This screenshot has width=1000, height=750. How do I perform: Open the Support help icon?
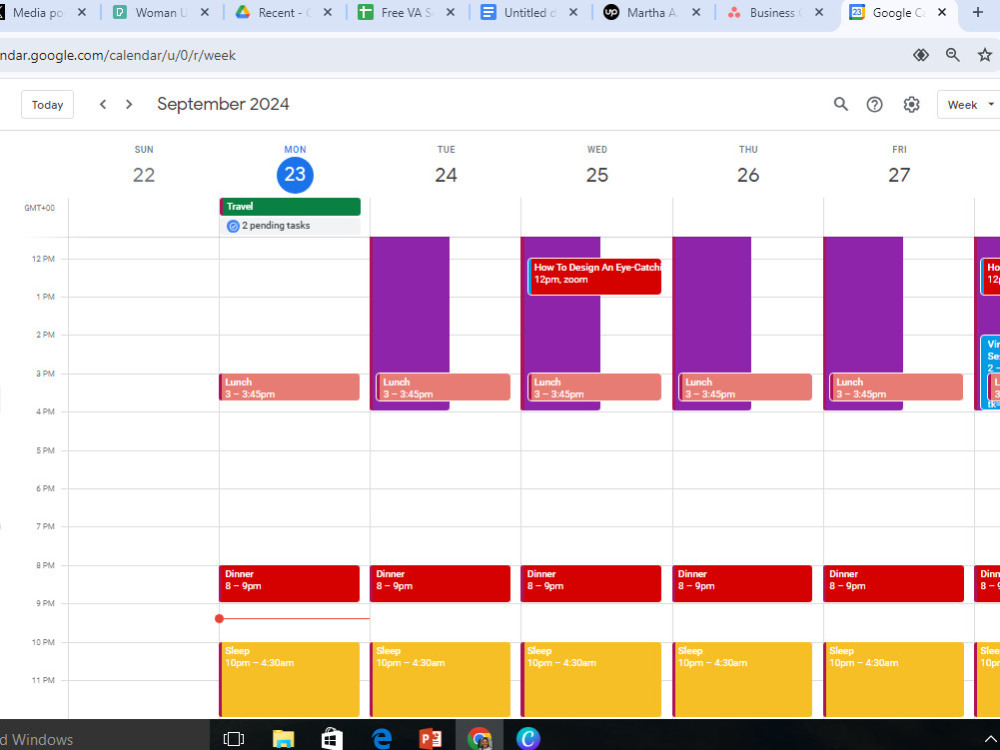pyautogui.click(x=874, y=104)
